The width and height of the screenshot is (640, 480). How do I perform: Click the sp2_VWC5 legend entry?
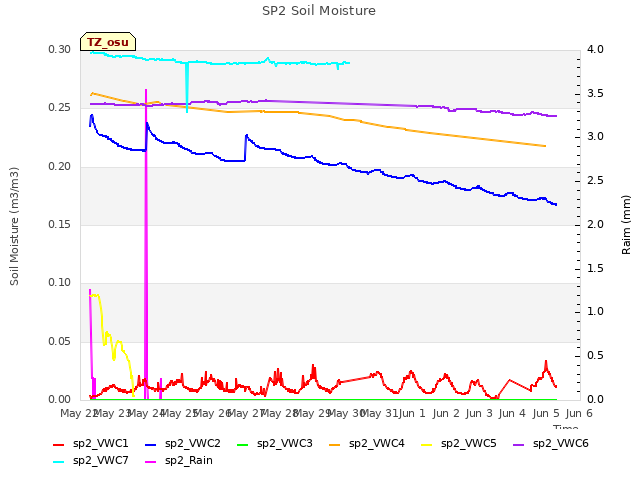pyautogui.click(x=459, y=444)
